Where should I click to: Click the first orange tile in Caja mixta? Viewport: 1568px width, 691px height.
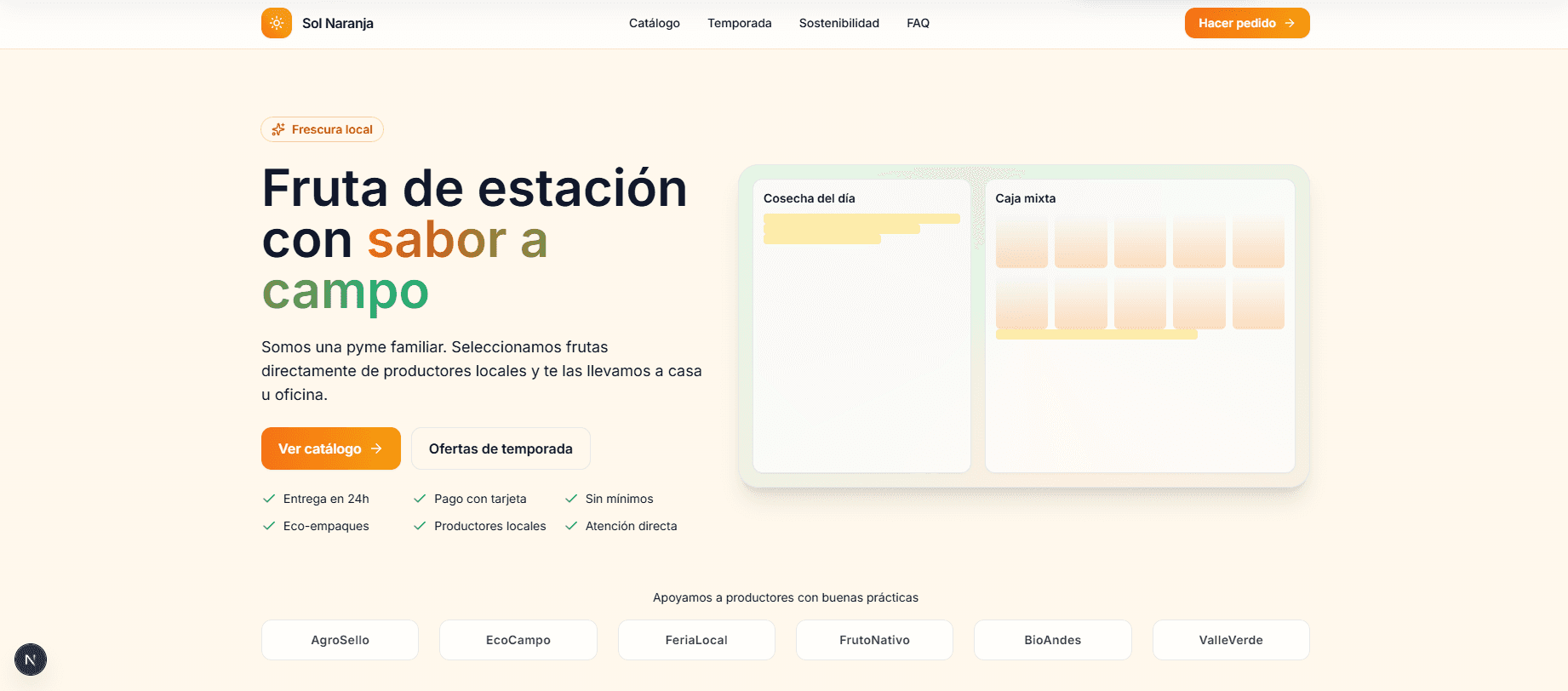click(1021, 242)
